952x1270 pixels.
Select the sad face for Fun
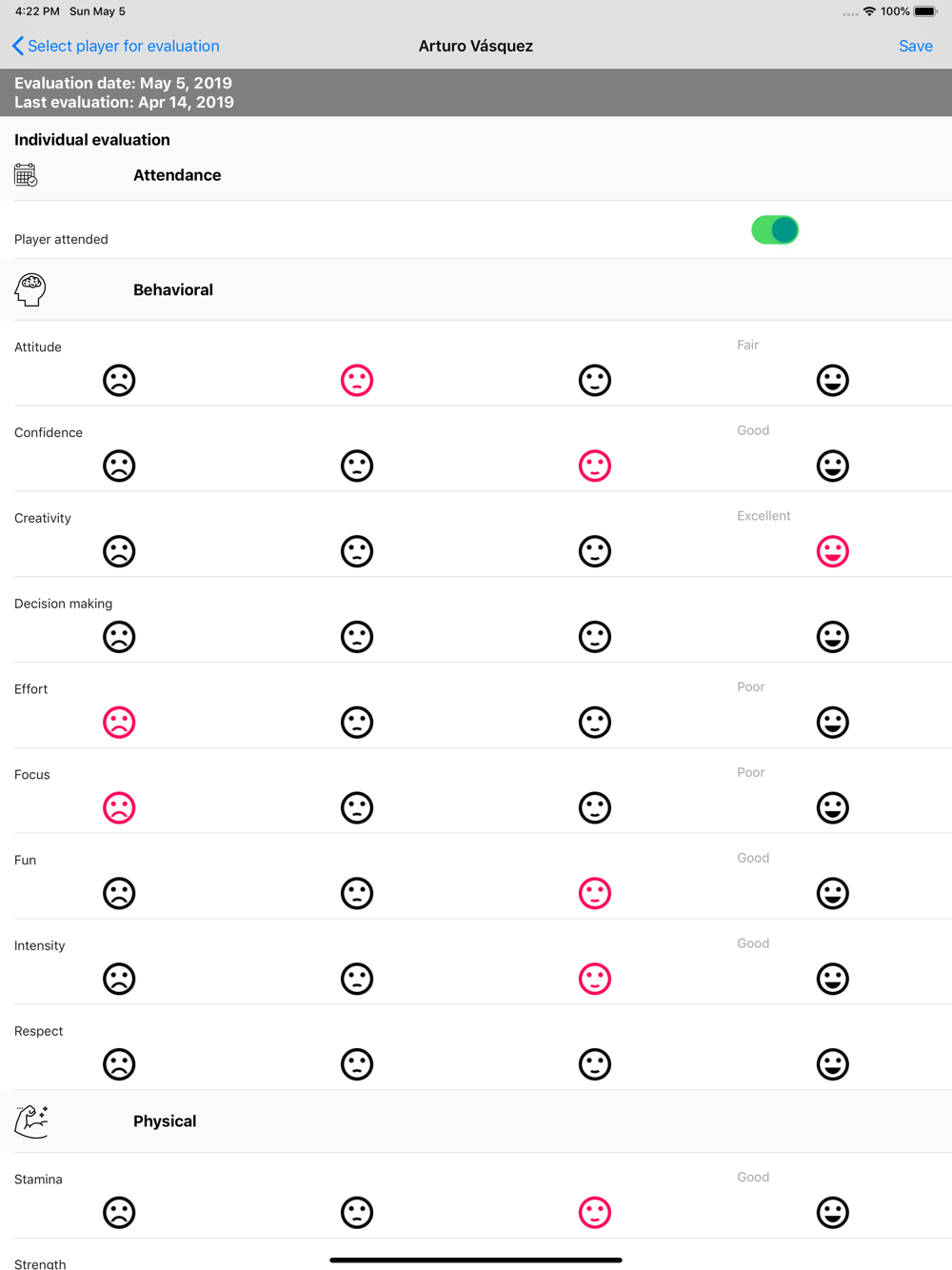[x=119, y=894]
